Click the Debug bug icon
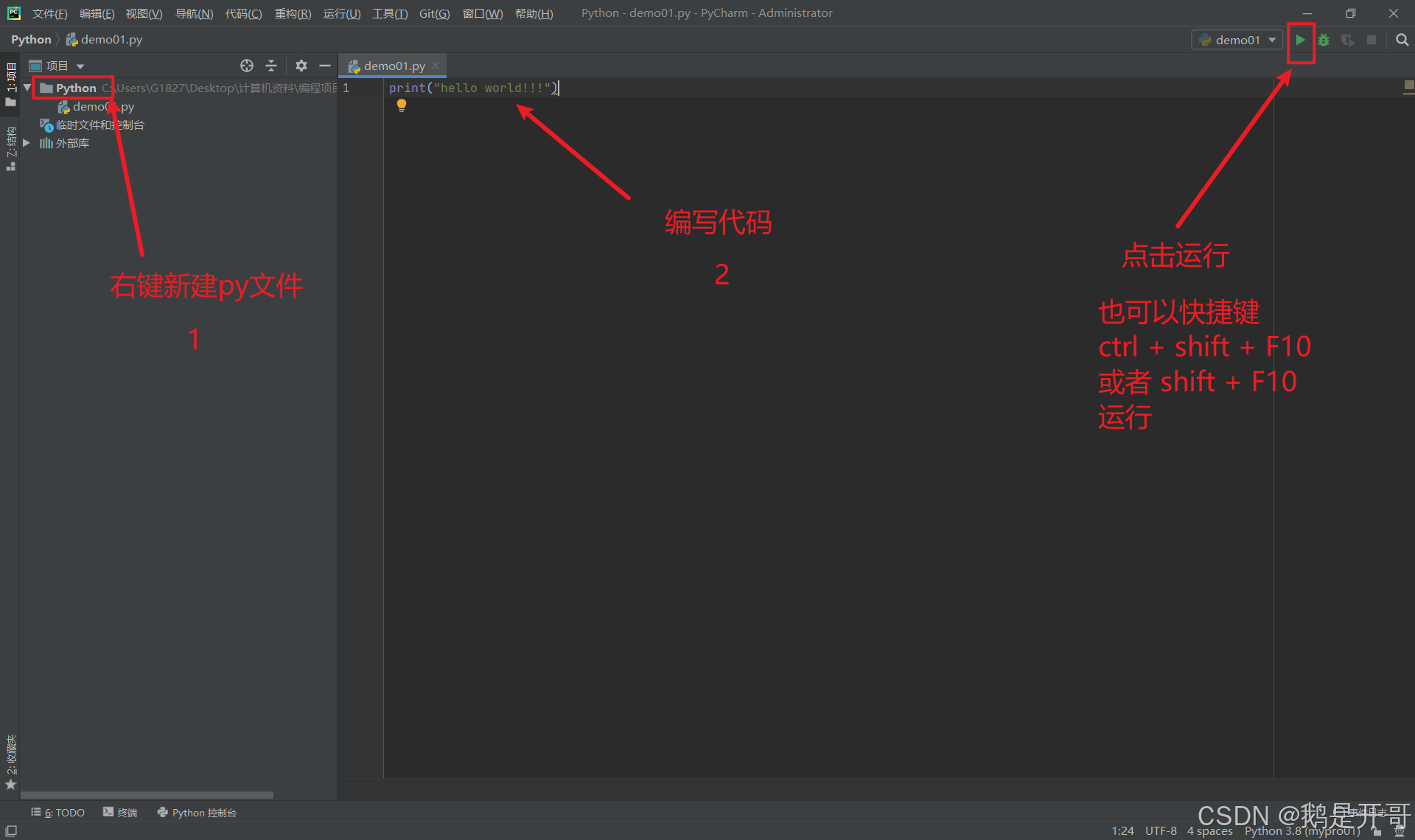This screenshot has width=1415, height=840. click(x=1324, y=40)
